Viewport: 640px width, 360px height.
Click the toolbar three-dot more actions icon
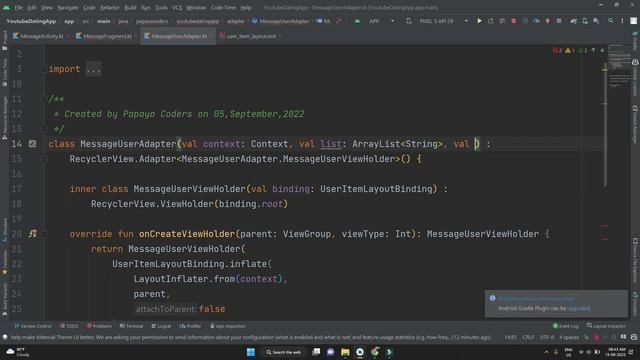[x=622, y=21]
